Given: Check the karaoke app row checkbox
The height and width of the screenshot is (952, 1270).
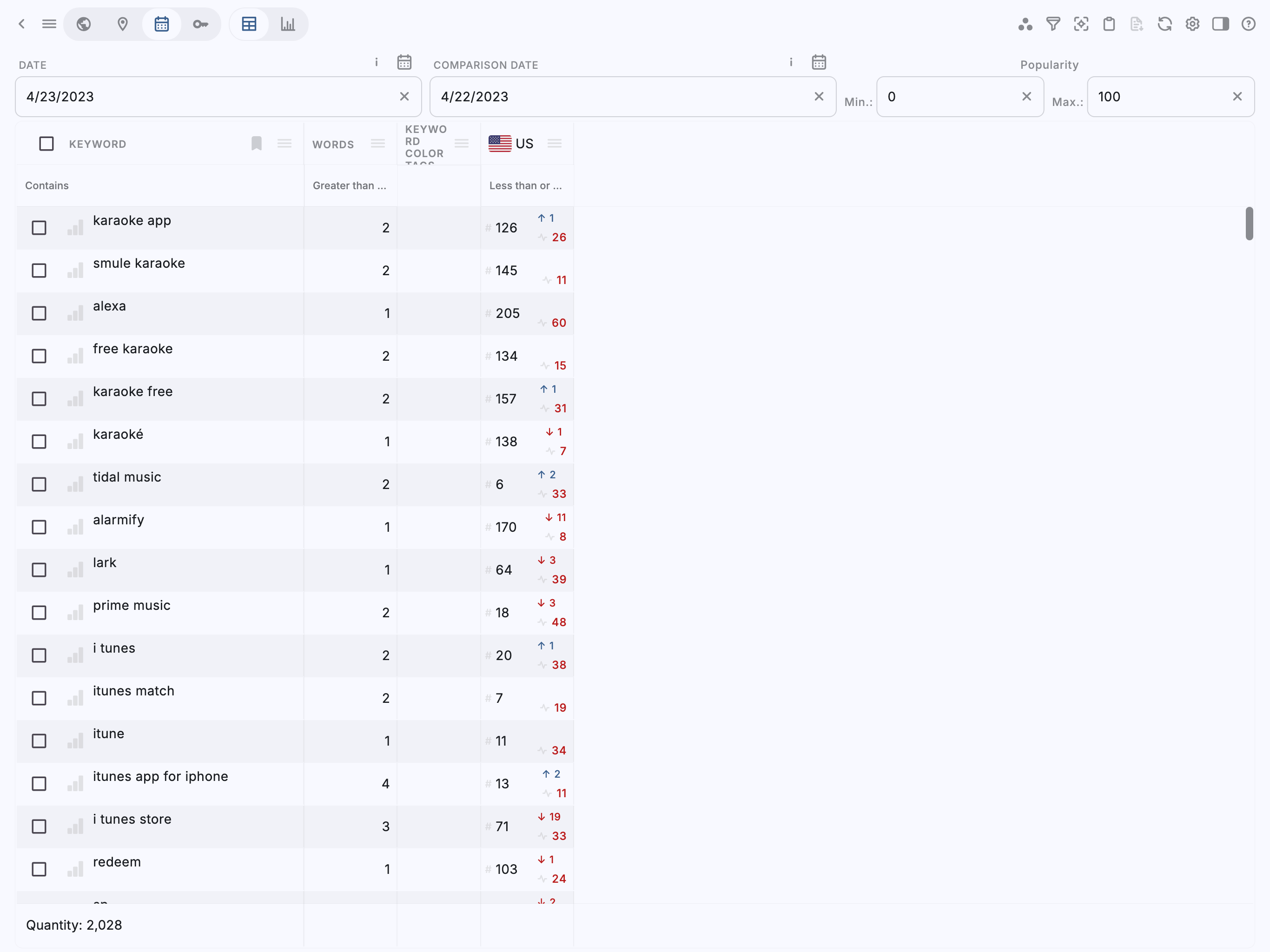Looking at the screenshot, I should [39, 228].
